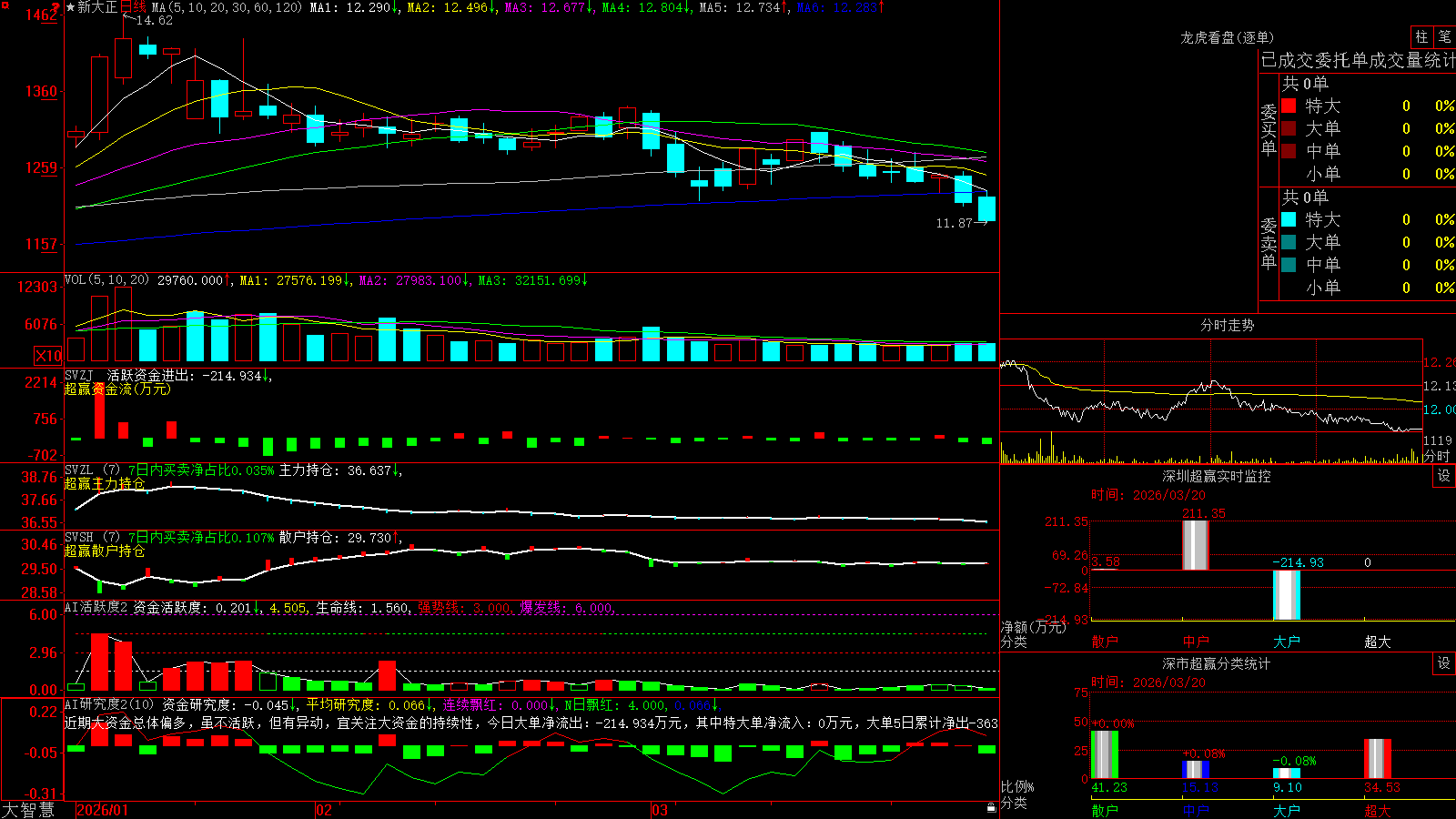Click the cyan 特大 sell order swatch

click(1289, 219)
